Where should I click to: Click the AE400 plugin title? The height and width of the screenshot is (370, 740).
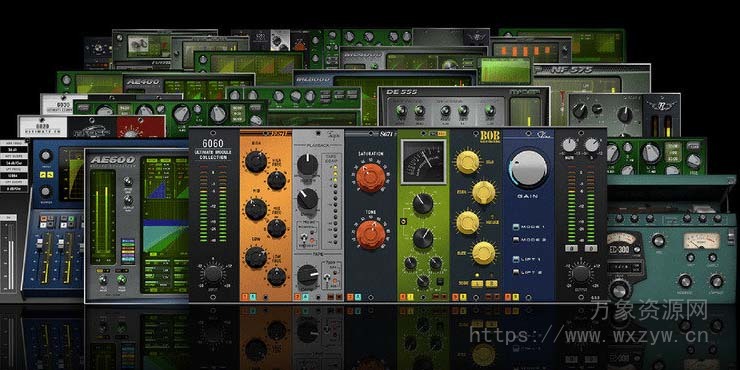click(x=143, y=82)
